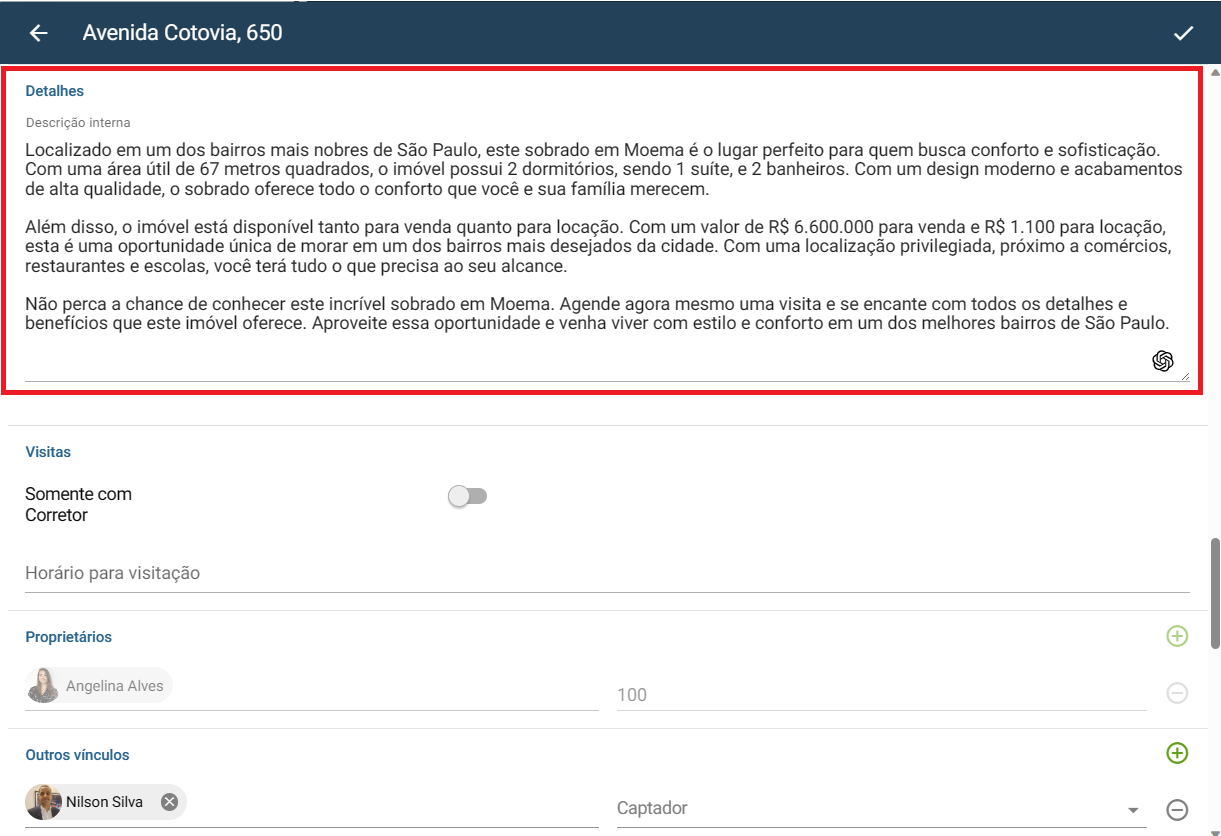Click the Detalhes section heading
1221x836 pixels.
(x=55, y=91)
